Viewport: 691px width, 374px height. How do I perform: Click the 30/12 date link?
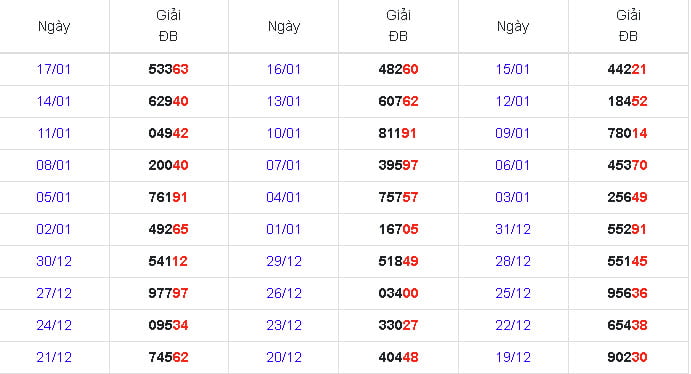pyautogui.click(x=54, y=261)
